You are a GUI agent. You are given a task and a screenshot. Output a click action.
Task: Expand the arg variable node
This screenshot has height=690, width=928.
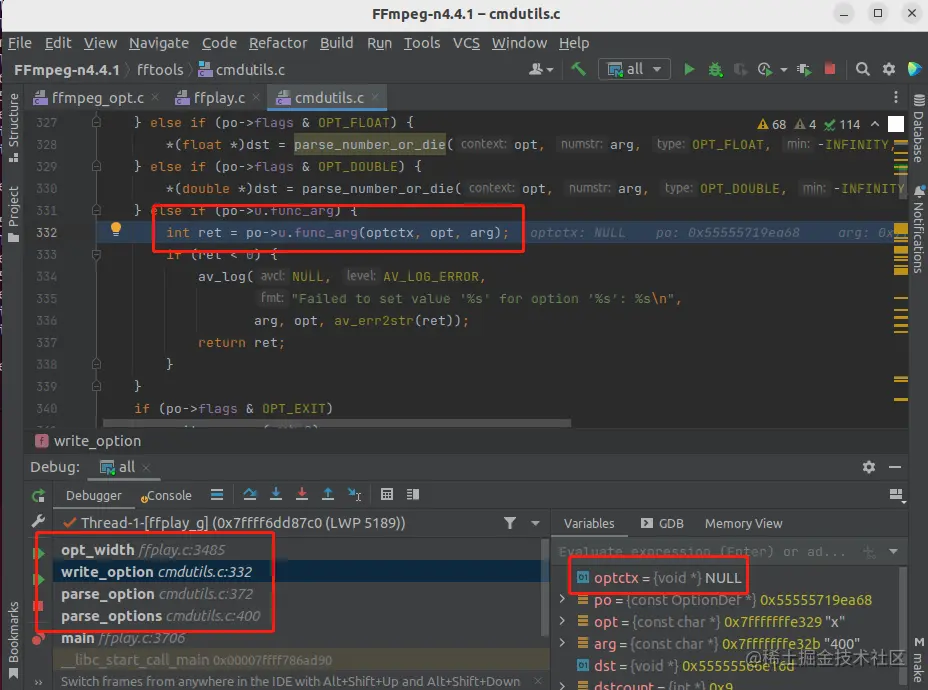562,643
